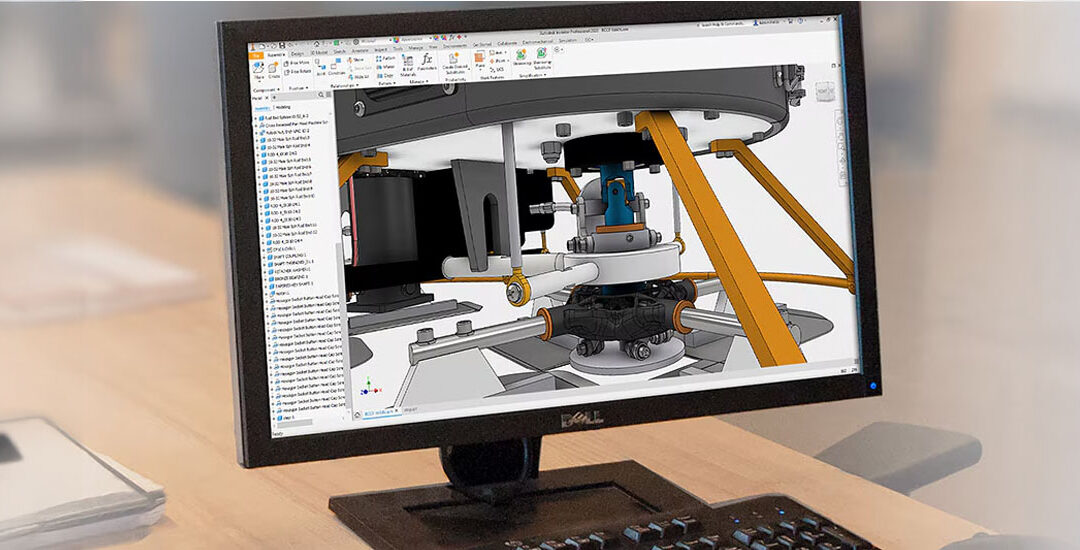Click the Free Move button
The height and width of the screenshot is (550, 1080).
click(x=299, y=63)
